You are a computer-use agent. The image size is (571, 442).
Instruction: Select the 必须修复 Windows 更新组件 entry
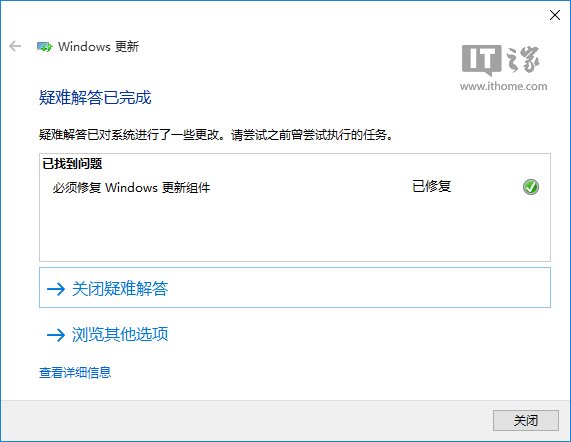[131, 188]
